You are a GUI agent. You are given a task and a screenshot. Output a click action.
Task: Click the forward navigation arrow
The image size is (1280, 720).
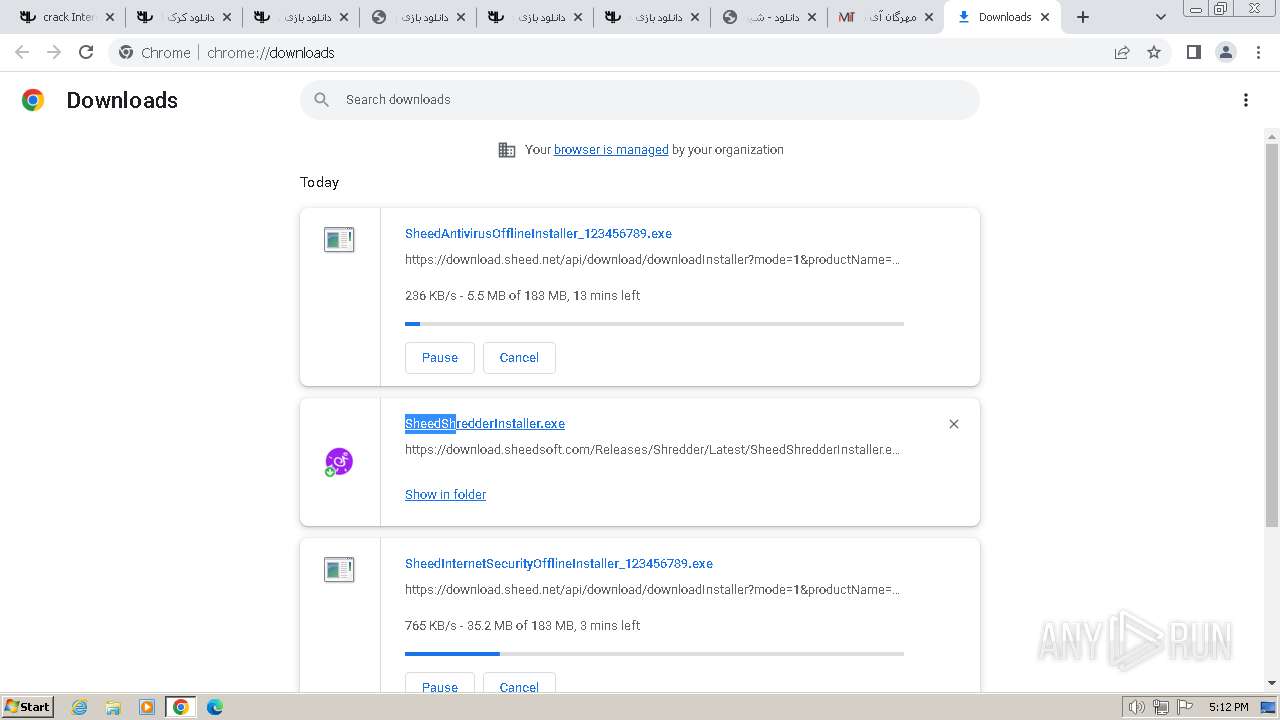(x=54, y=52)
